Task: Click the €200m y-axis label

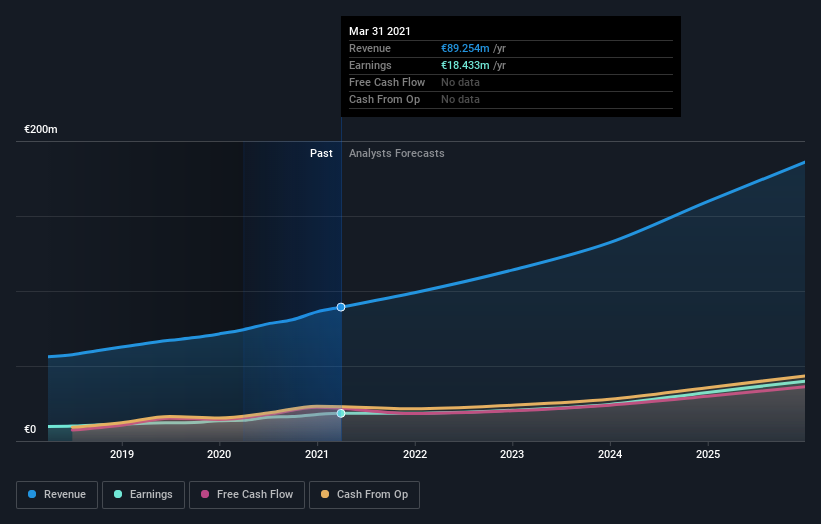Action: point(41,129)
